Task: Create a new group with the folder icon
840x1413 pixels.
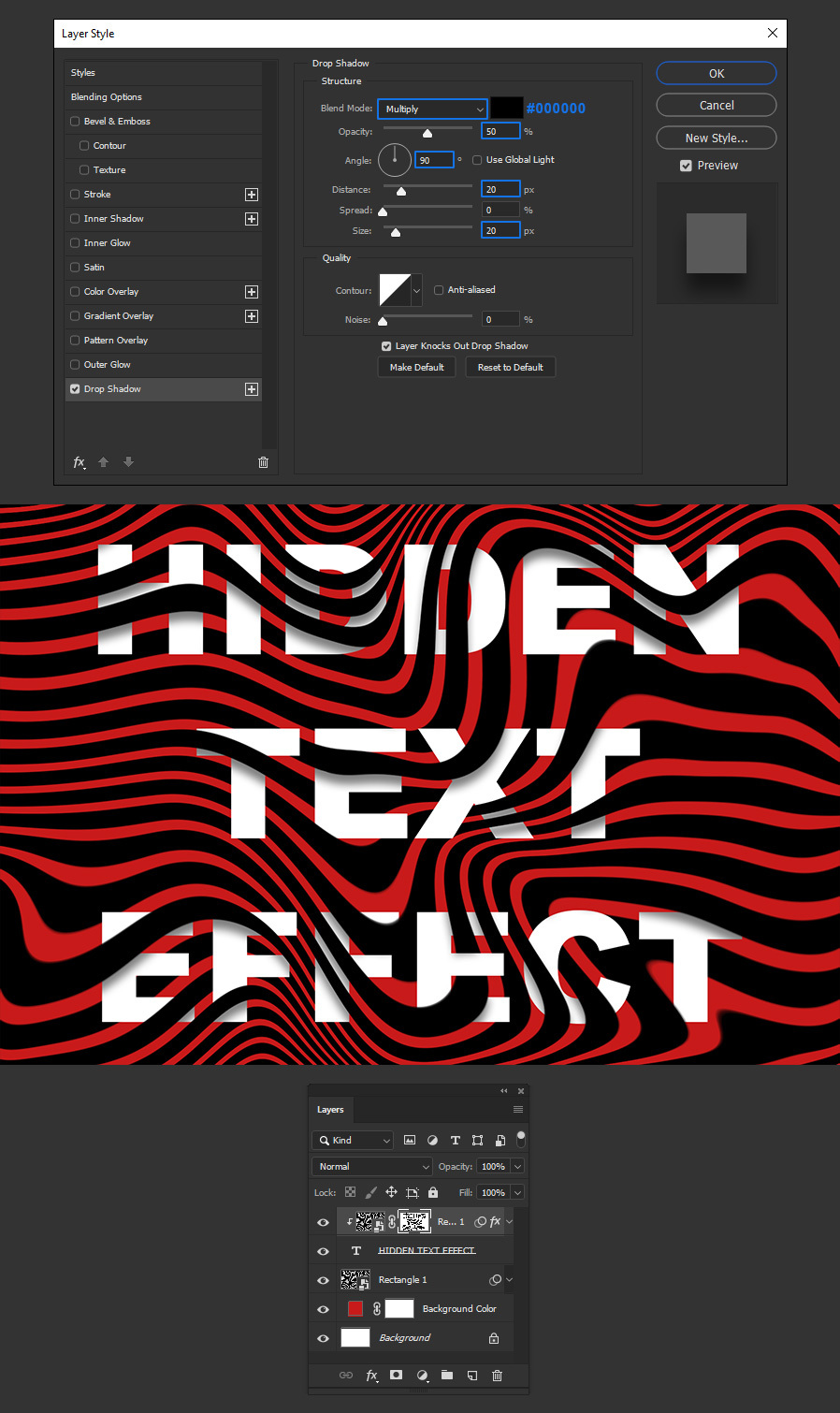Action: click(x=447, y=1375)
